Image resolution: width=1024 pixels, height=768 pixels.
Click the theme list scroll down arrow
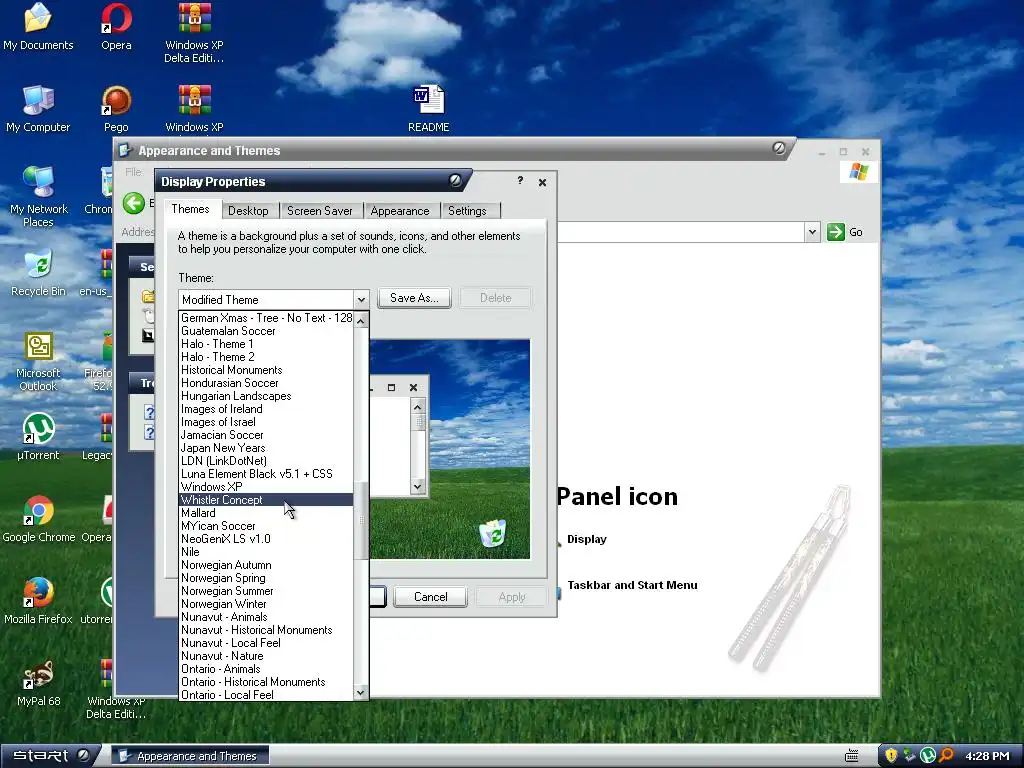pyautogui.click(x=361, y=693)
